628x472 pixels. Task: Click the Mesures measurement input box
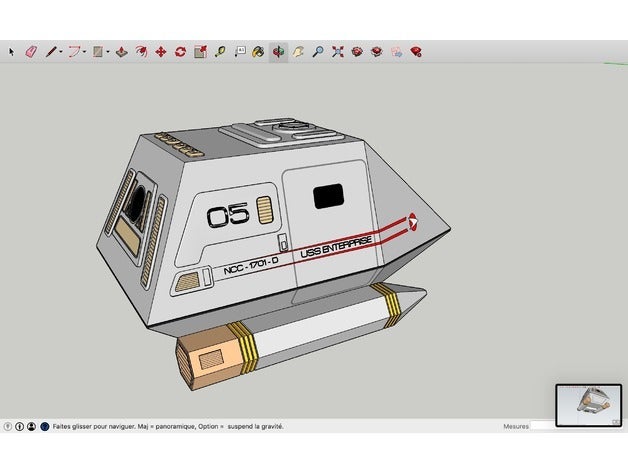543,427
